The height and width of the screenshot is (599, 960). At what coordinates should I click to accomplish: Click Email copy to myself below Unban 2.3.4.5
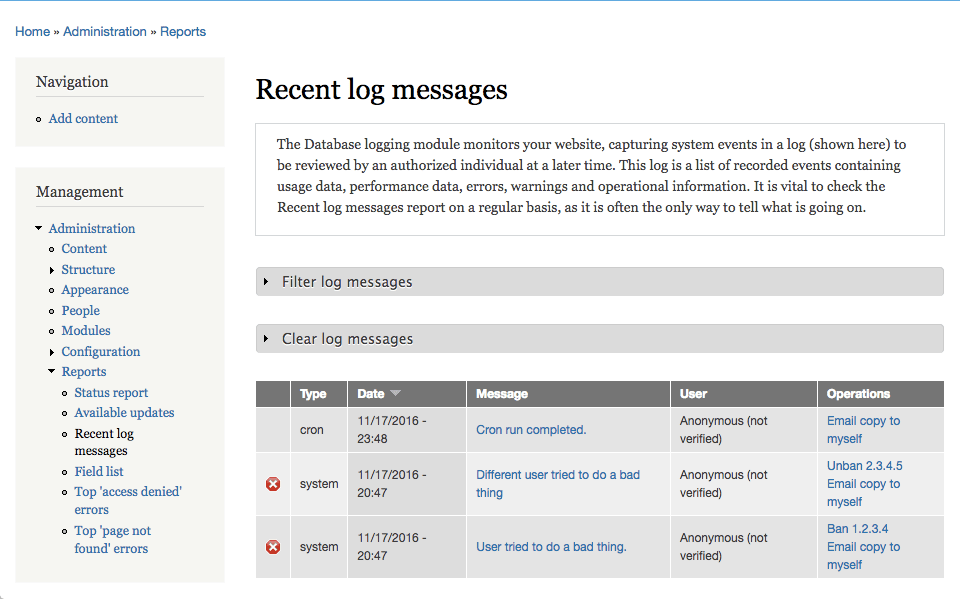coord(863,493)
